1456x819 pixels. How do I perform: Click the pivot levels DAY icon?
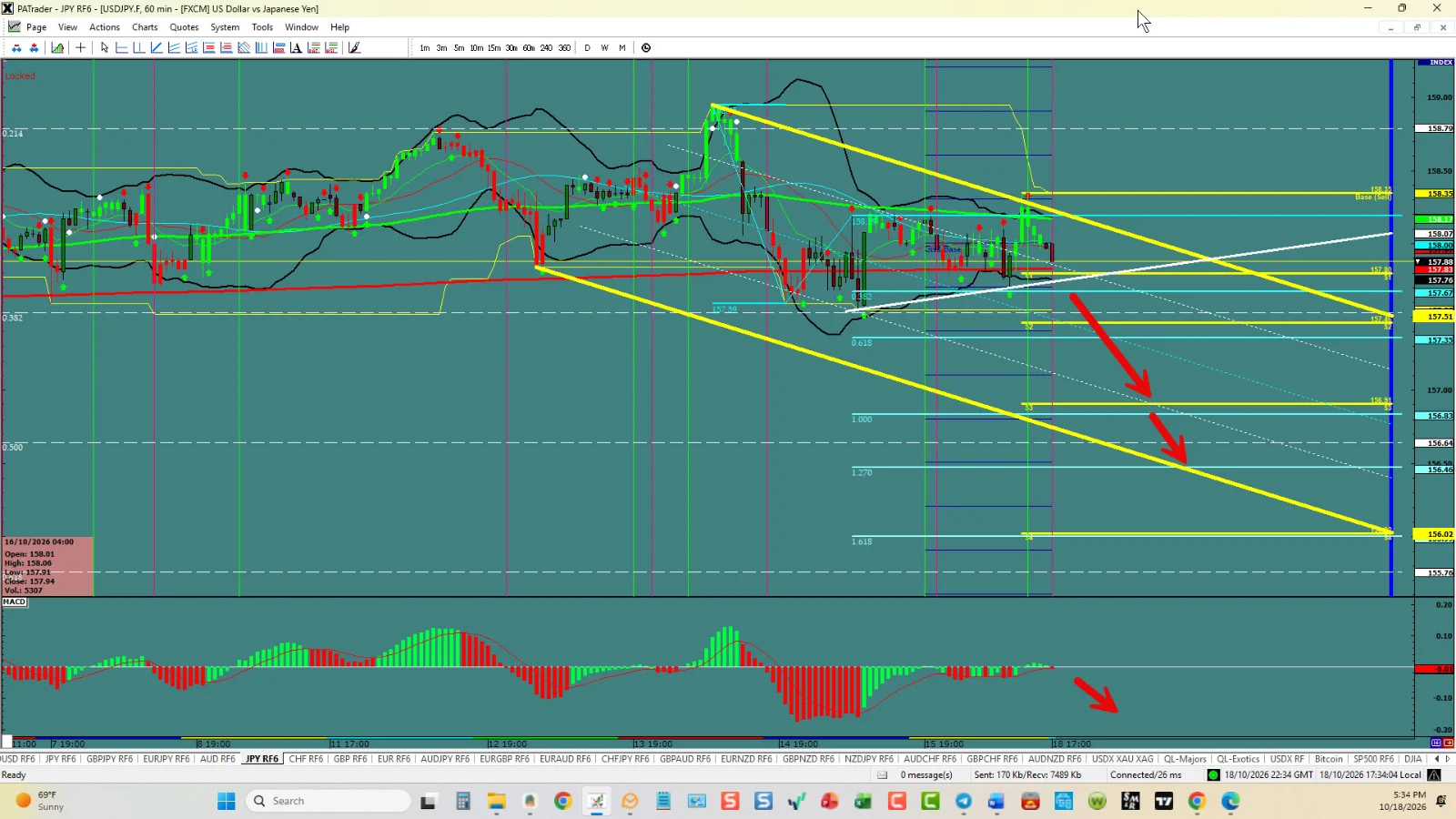(314, 47)
